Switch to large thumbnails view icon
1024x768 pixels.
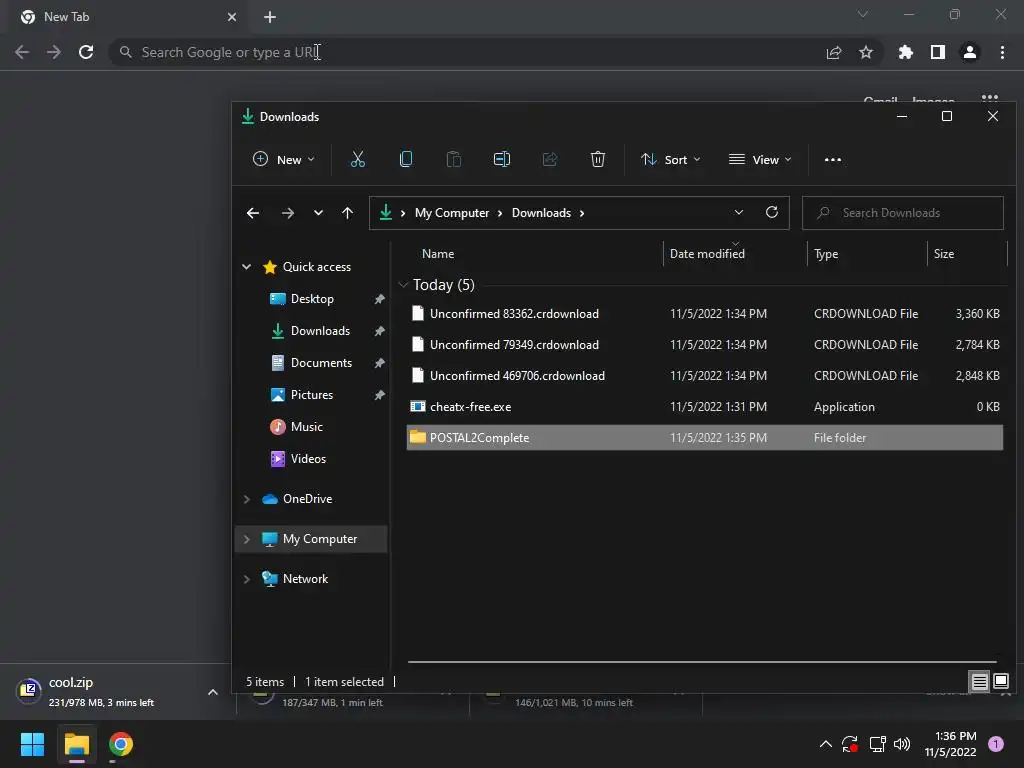pyautogui.click(x=1000, y=682)
